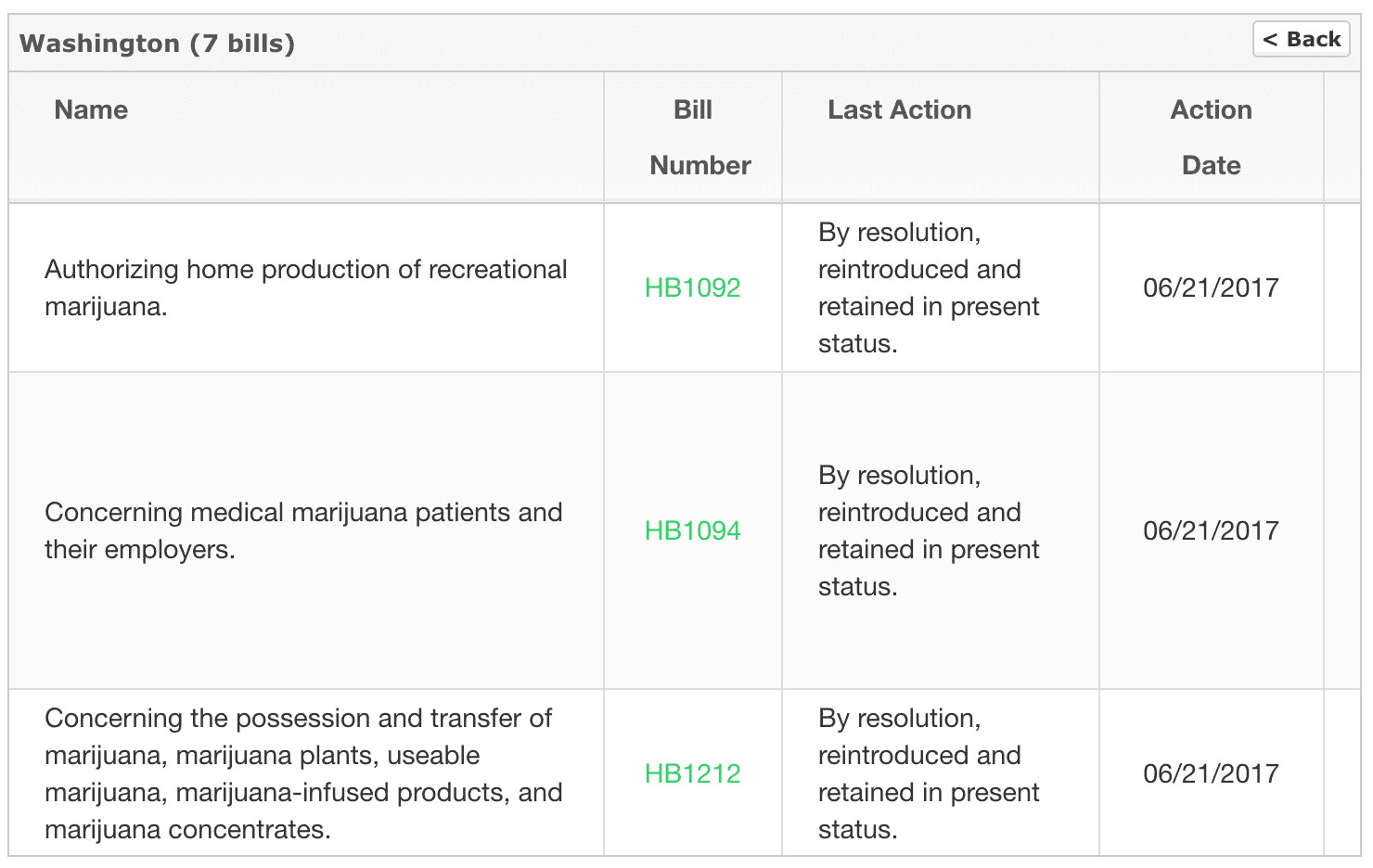Click the action date for HB1092
Screen dimensions: 1373x868
click(1211, 287)
